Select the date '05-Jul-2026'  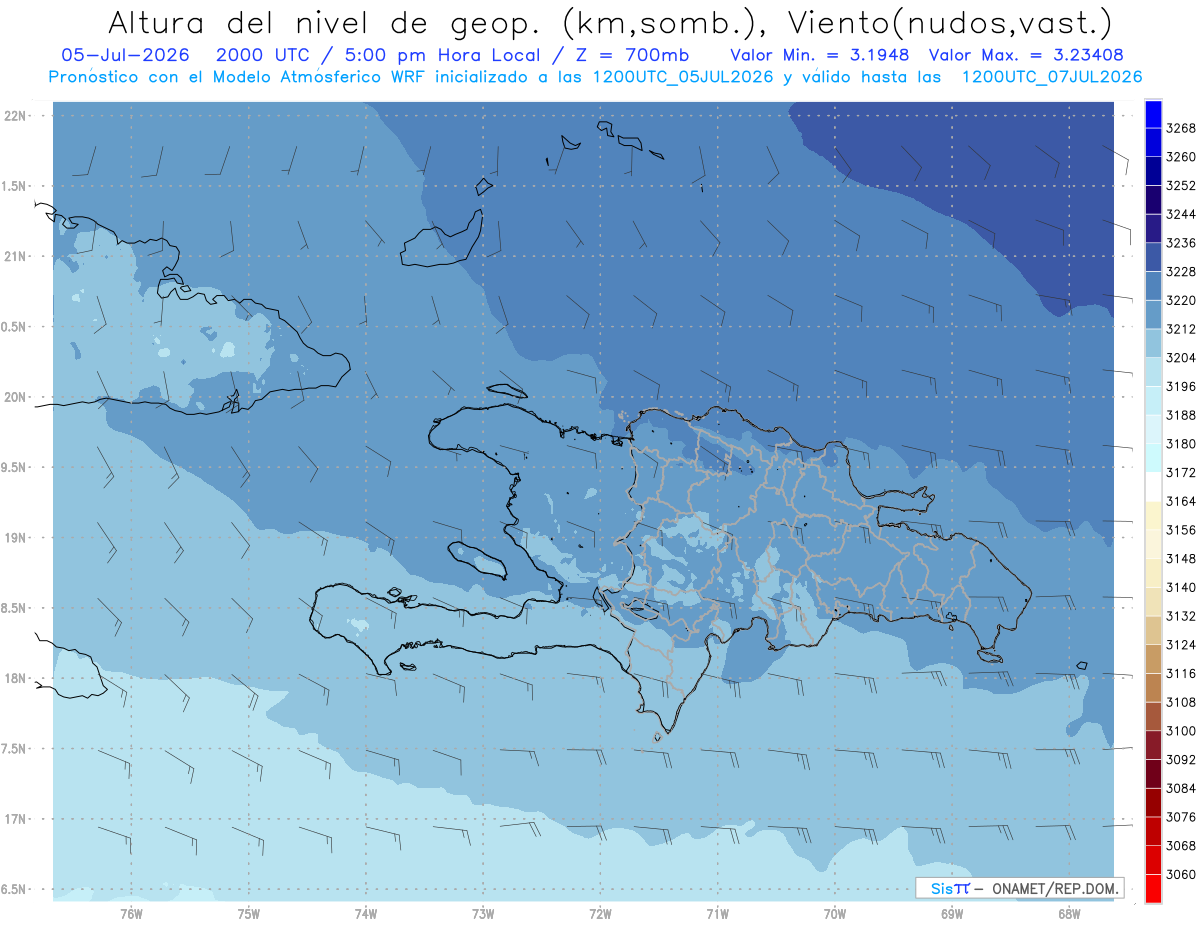click(x=125, y=55)
